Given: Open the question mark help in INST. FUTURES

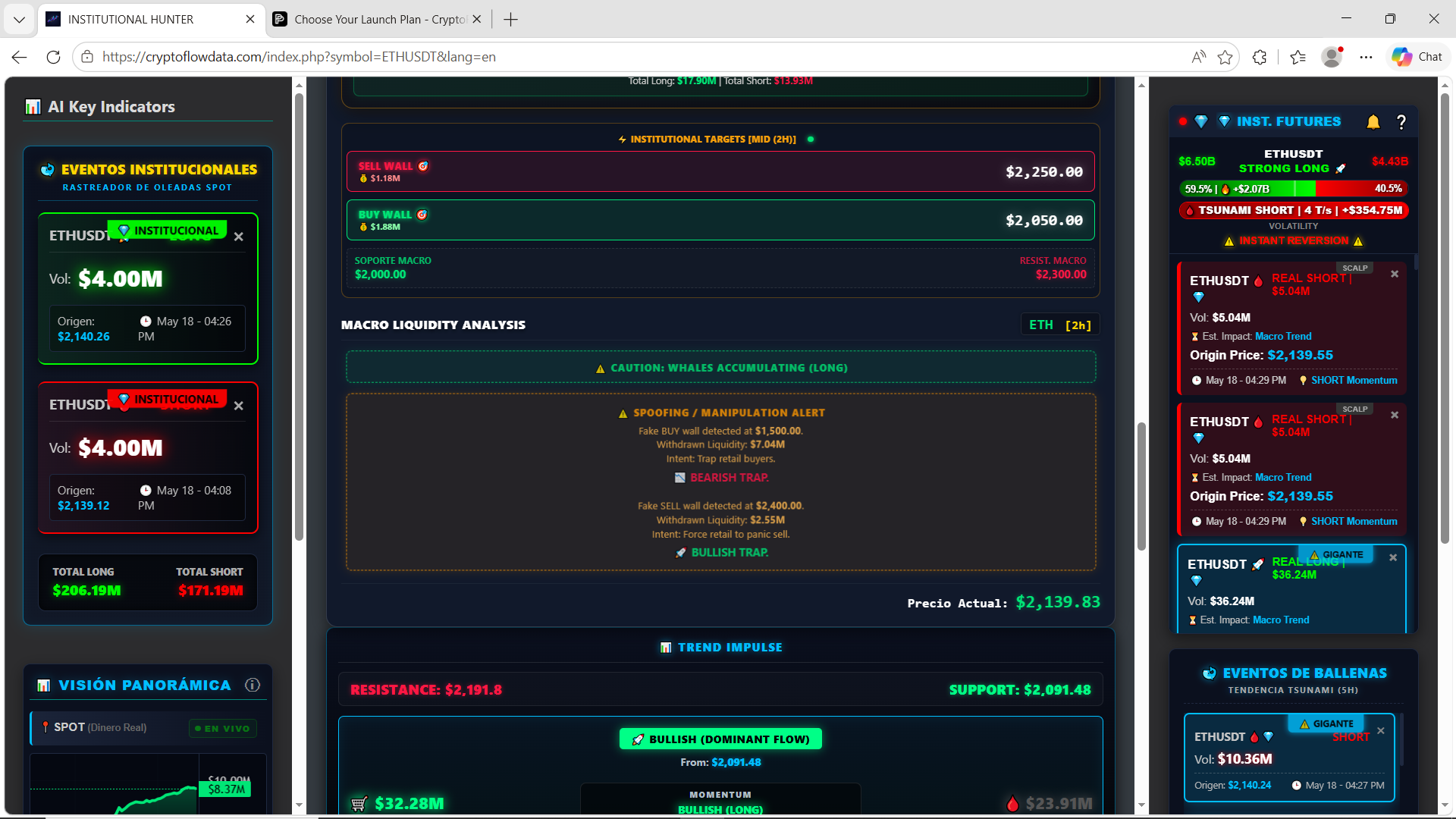Looking at the screenshot, I should tap(1401, 122).
